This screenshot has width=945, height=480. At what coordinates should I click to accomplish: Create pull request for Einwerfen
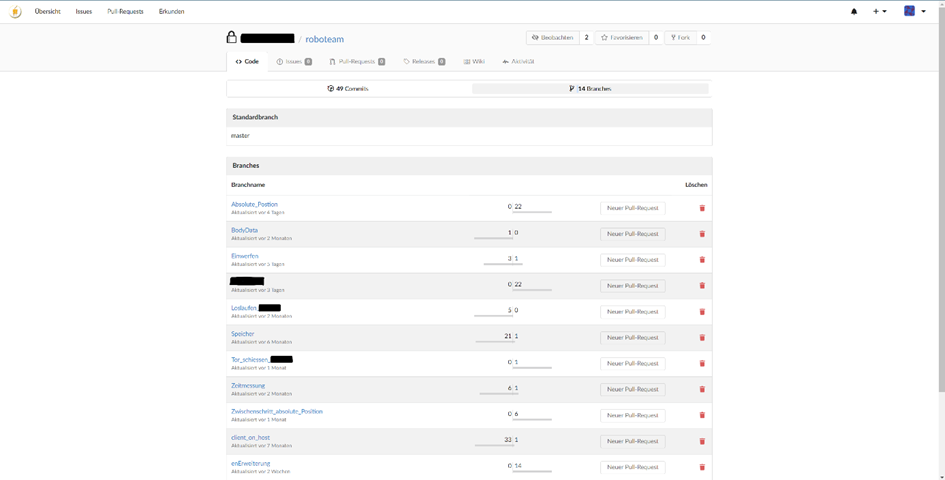coord(633,260)
